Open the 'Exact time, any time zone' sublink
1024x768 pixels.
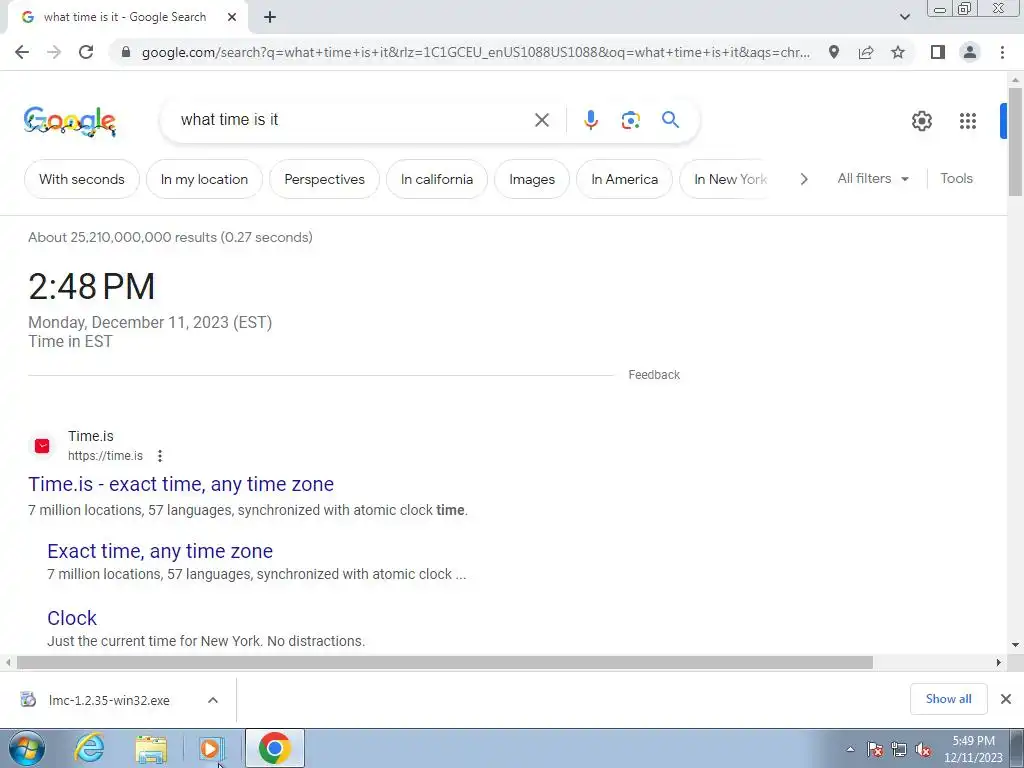[x=160, y=551]
